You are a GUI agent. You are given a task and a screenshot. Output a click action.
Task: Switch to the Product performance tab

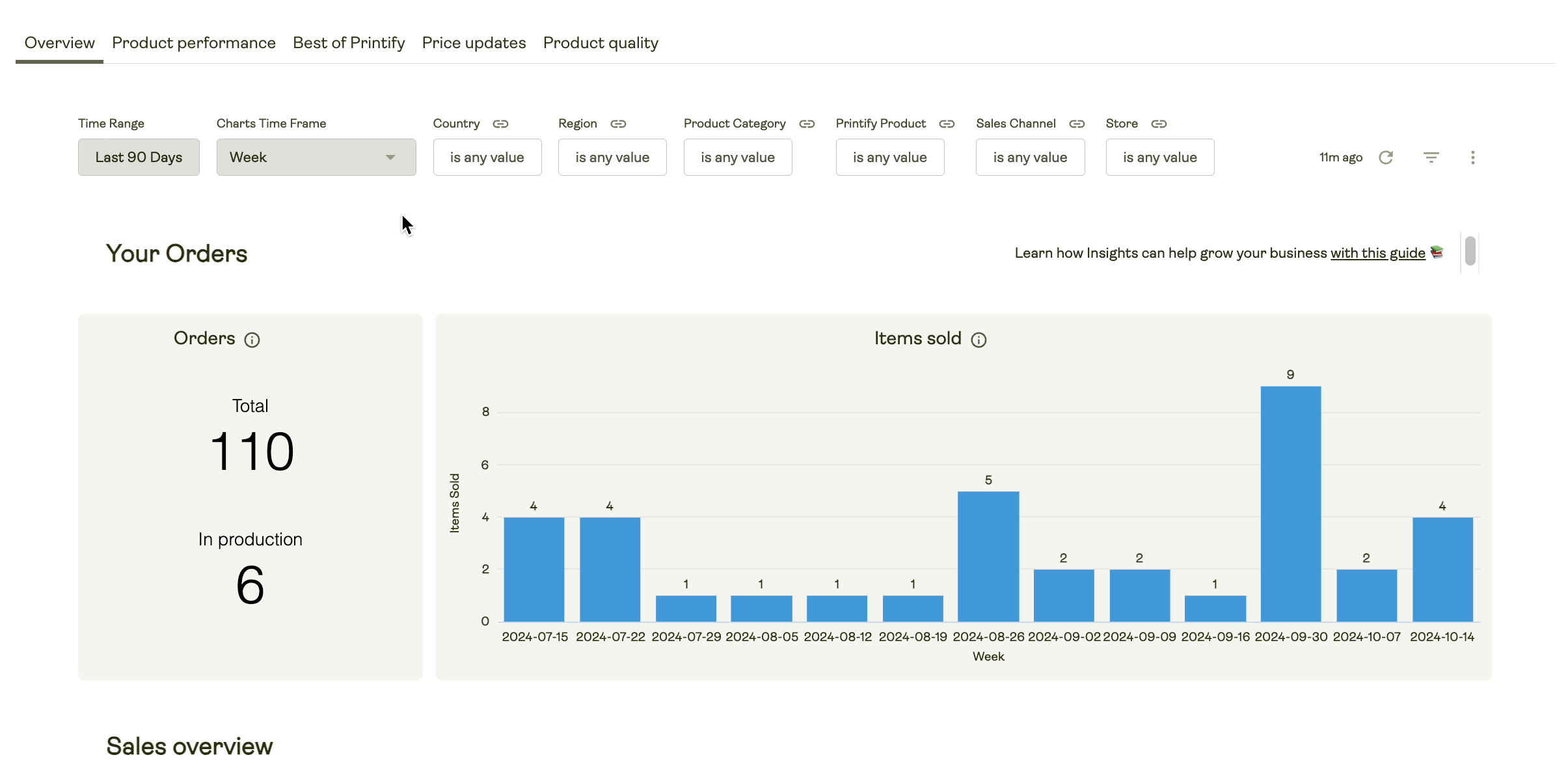194,42
